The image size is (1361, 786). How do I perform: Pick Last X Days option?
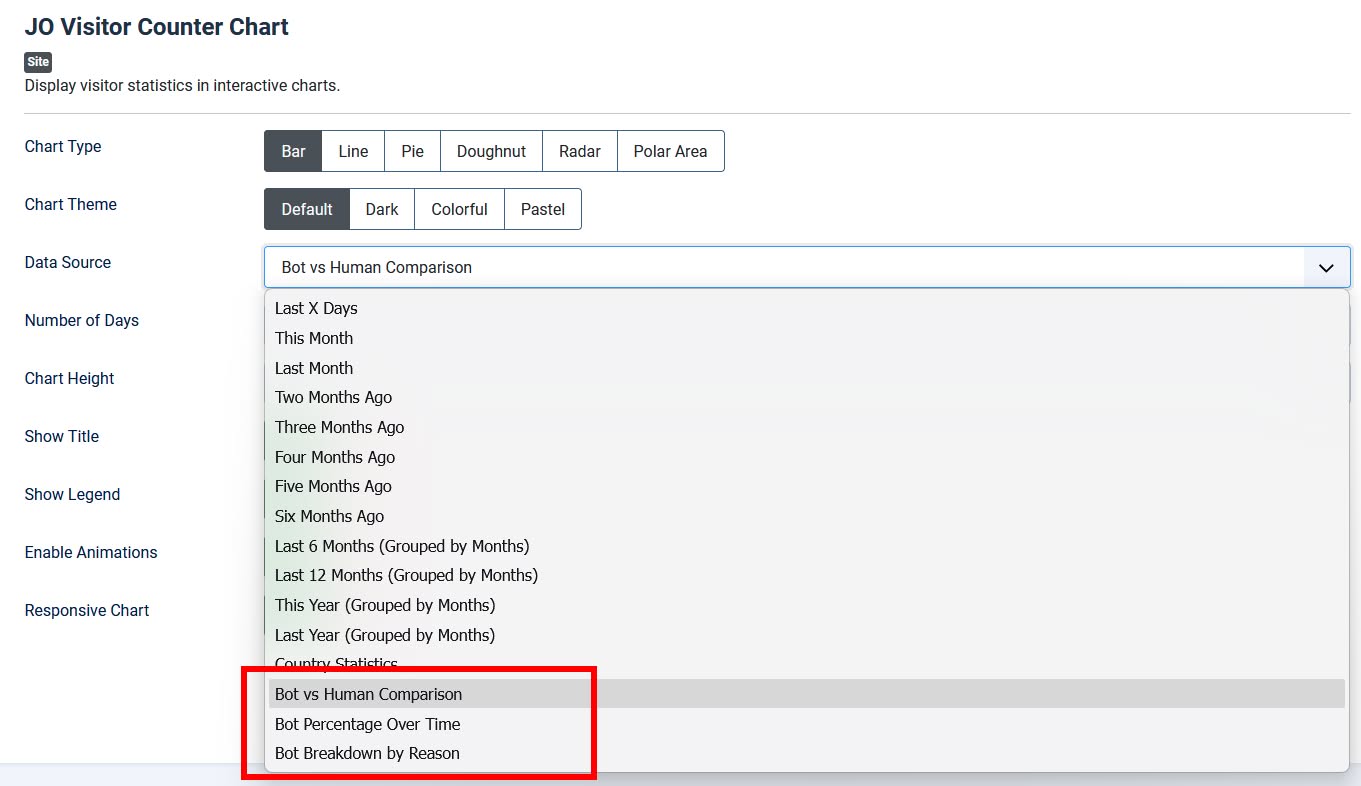coord(807,308)
